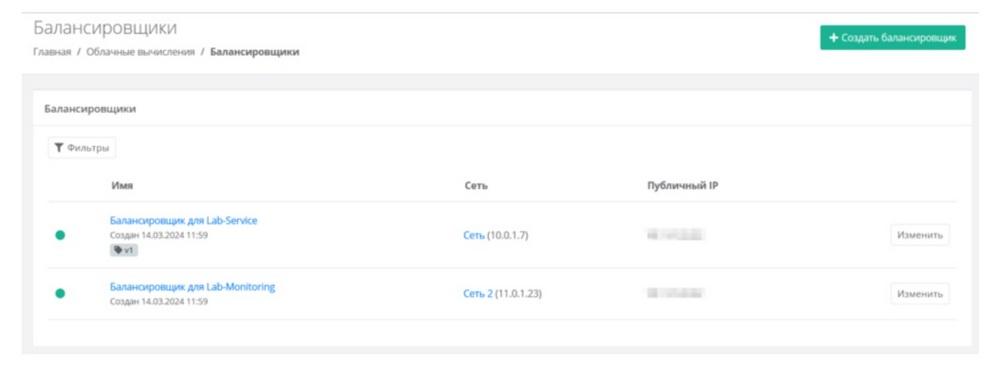Open the Сеть link with 10.0.1.7
Viewport: 1000px width, 378px height.
pos(474,235)
